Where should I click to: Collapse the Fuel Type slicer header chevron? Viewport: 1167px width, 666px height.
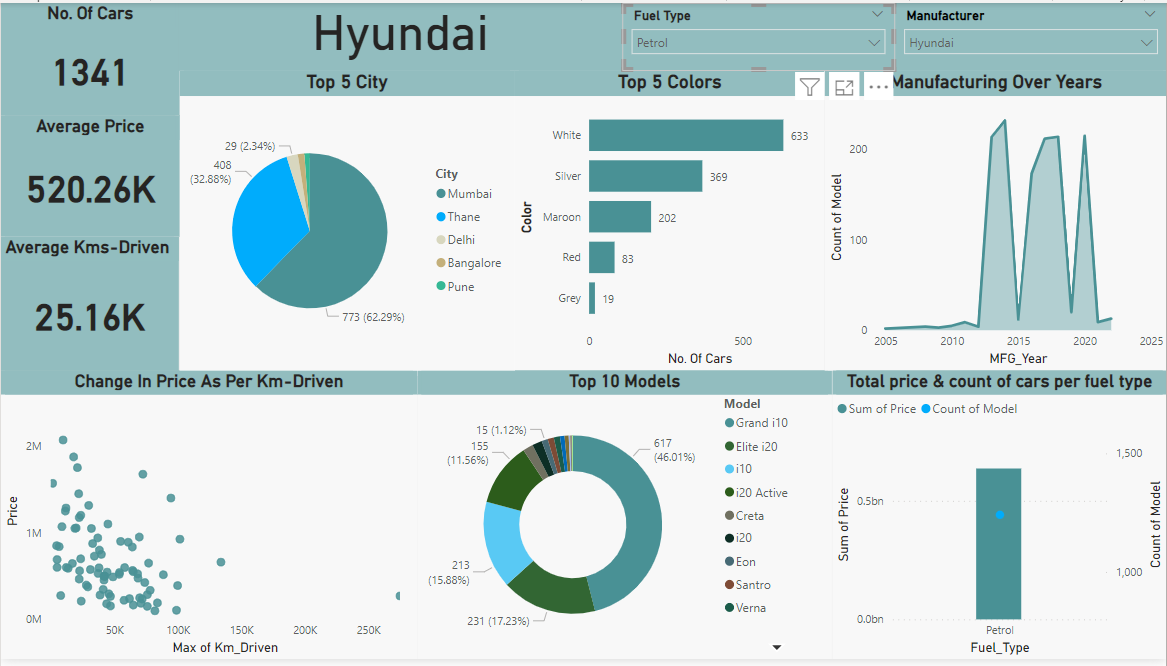tap(878, 14)
